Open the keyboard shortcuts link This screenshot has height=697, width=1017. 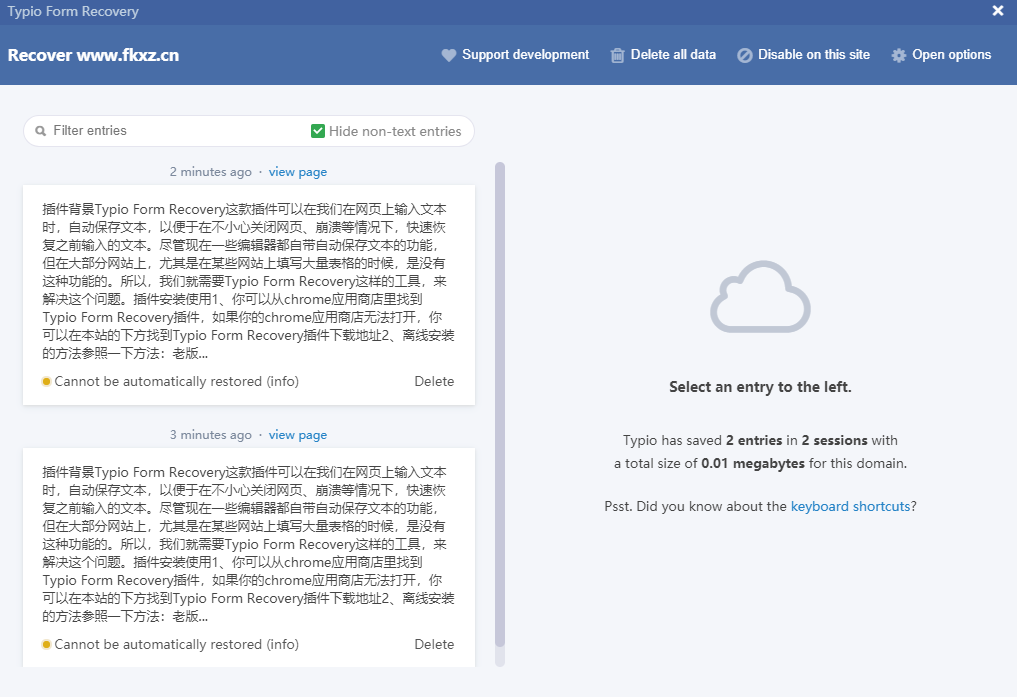(x=850, y=506)
